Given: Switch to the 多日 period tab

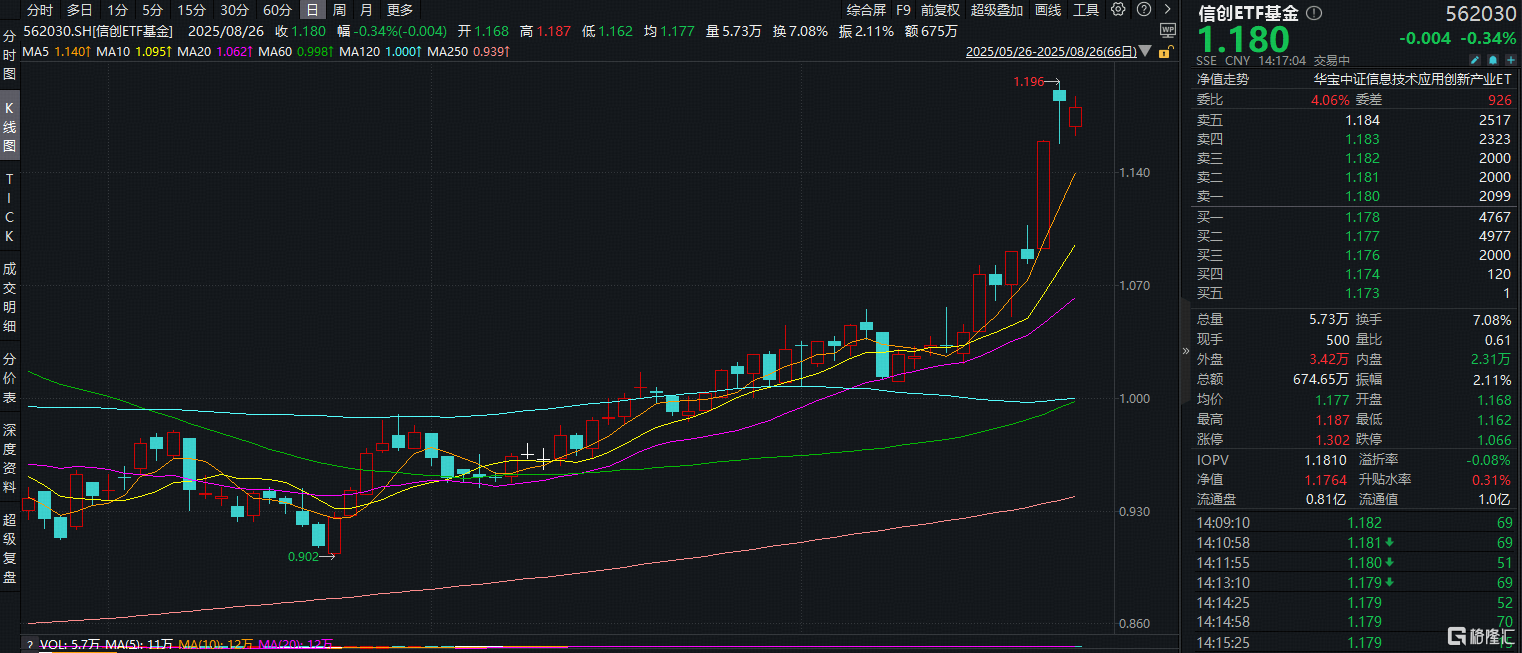Looking at the screenshot, I should click(80, 10).
